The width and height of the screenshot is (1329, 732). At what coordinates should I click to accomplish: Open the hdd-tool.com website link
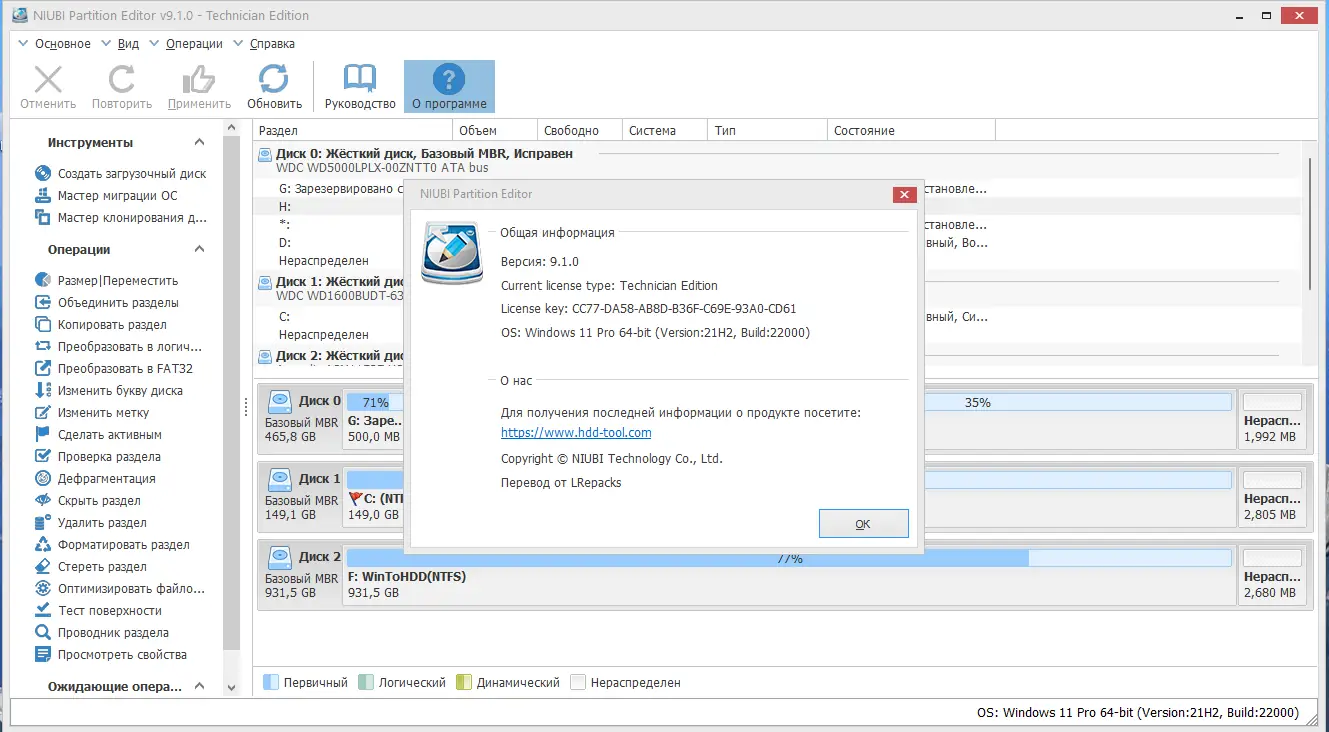(574, 432)
